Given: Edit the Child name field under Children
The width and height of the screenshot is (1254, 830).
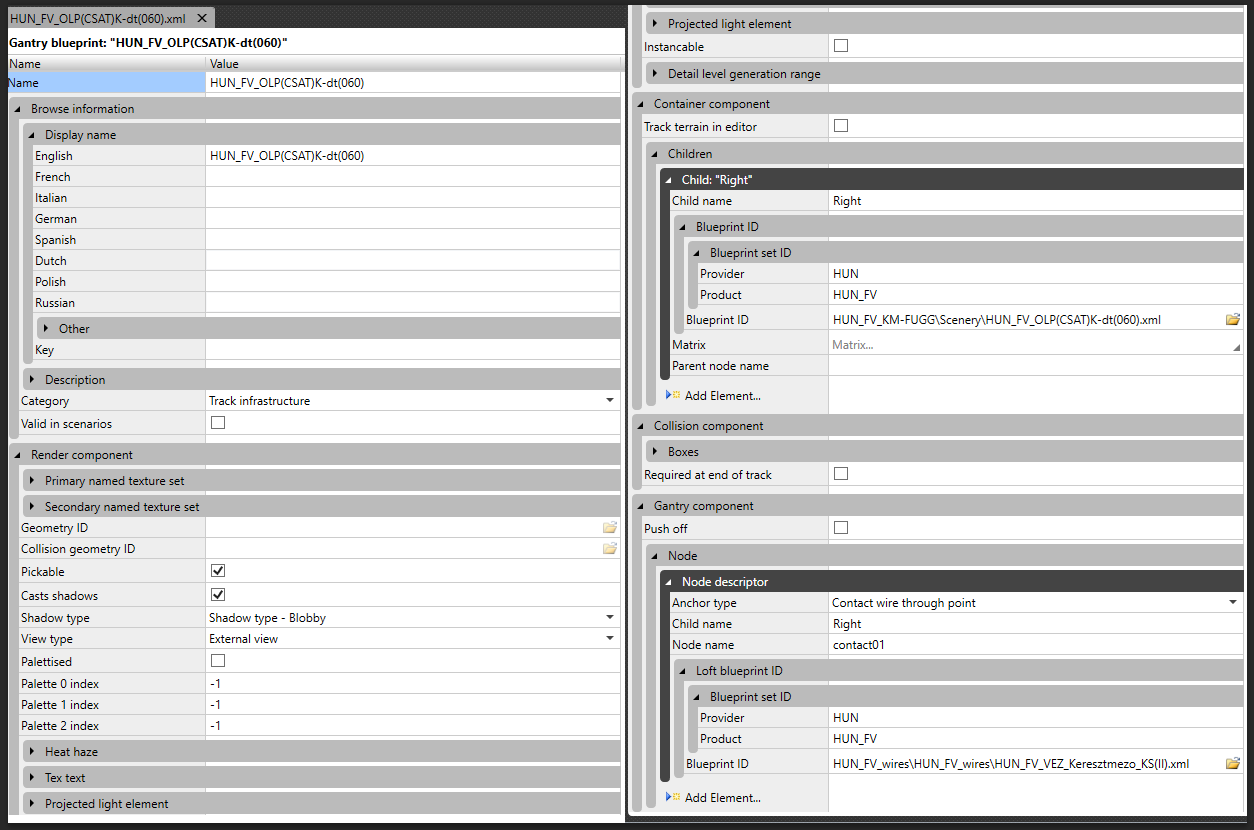Looking at the screenshot, I should tap(1036, 201).
